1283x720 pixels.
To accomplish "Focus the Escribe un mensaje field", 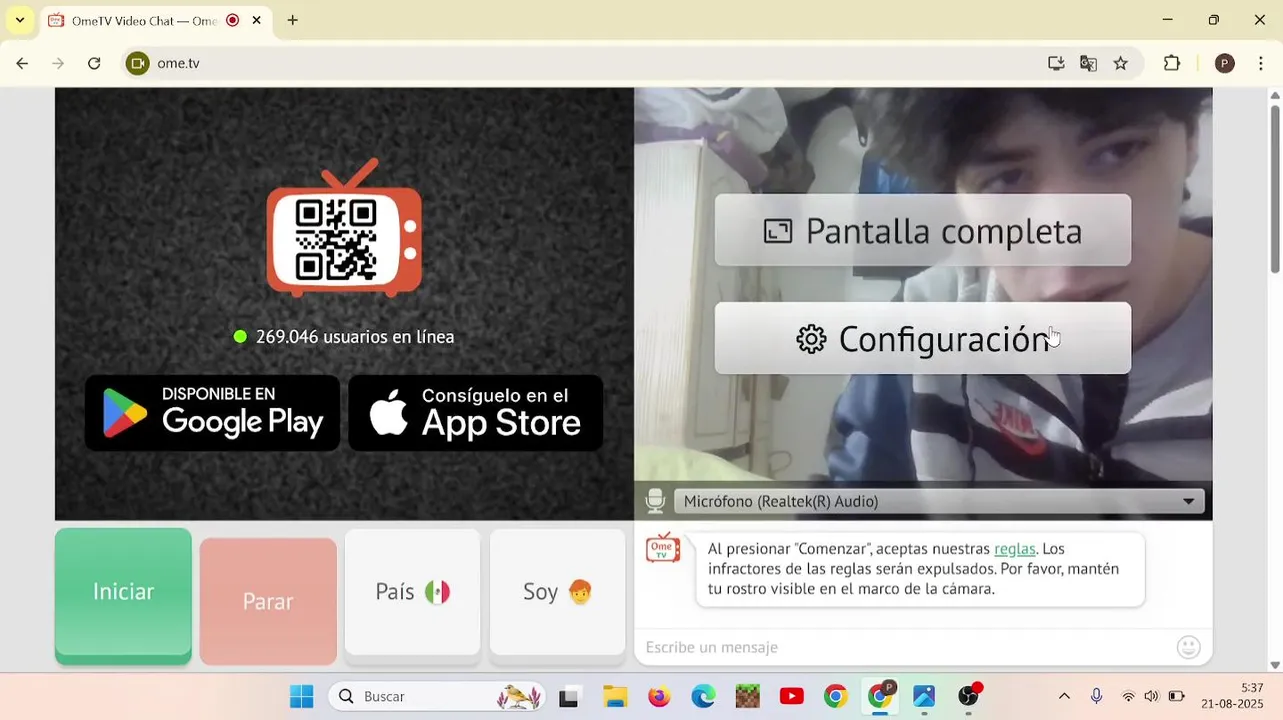I will (905, 647).
